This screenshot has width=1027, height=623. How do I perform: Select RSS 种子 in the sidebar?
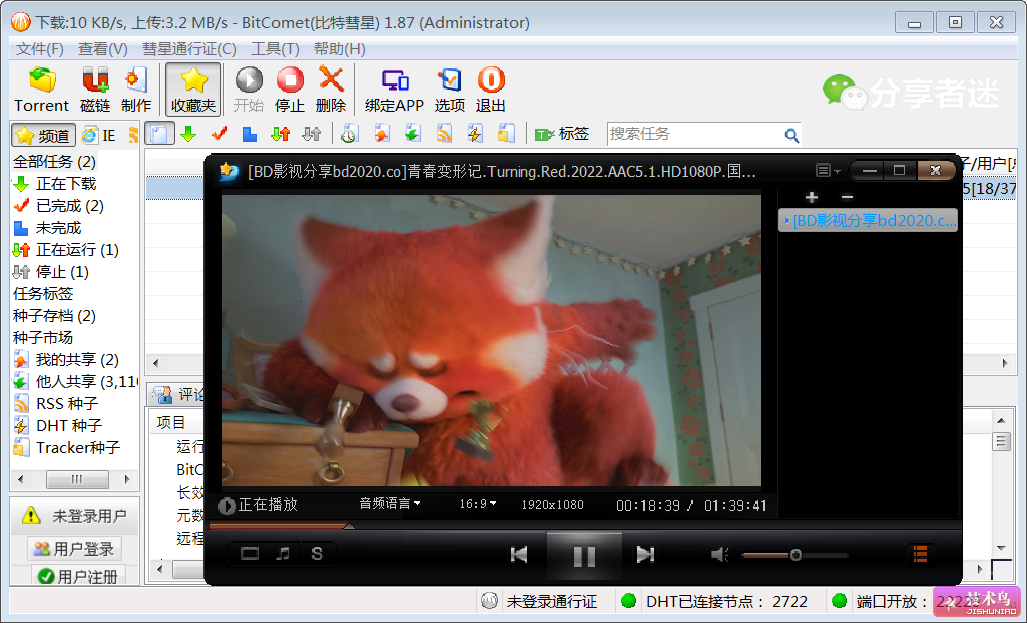(x=56, y=404)
